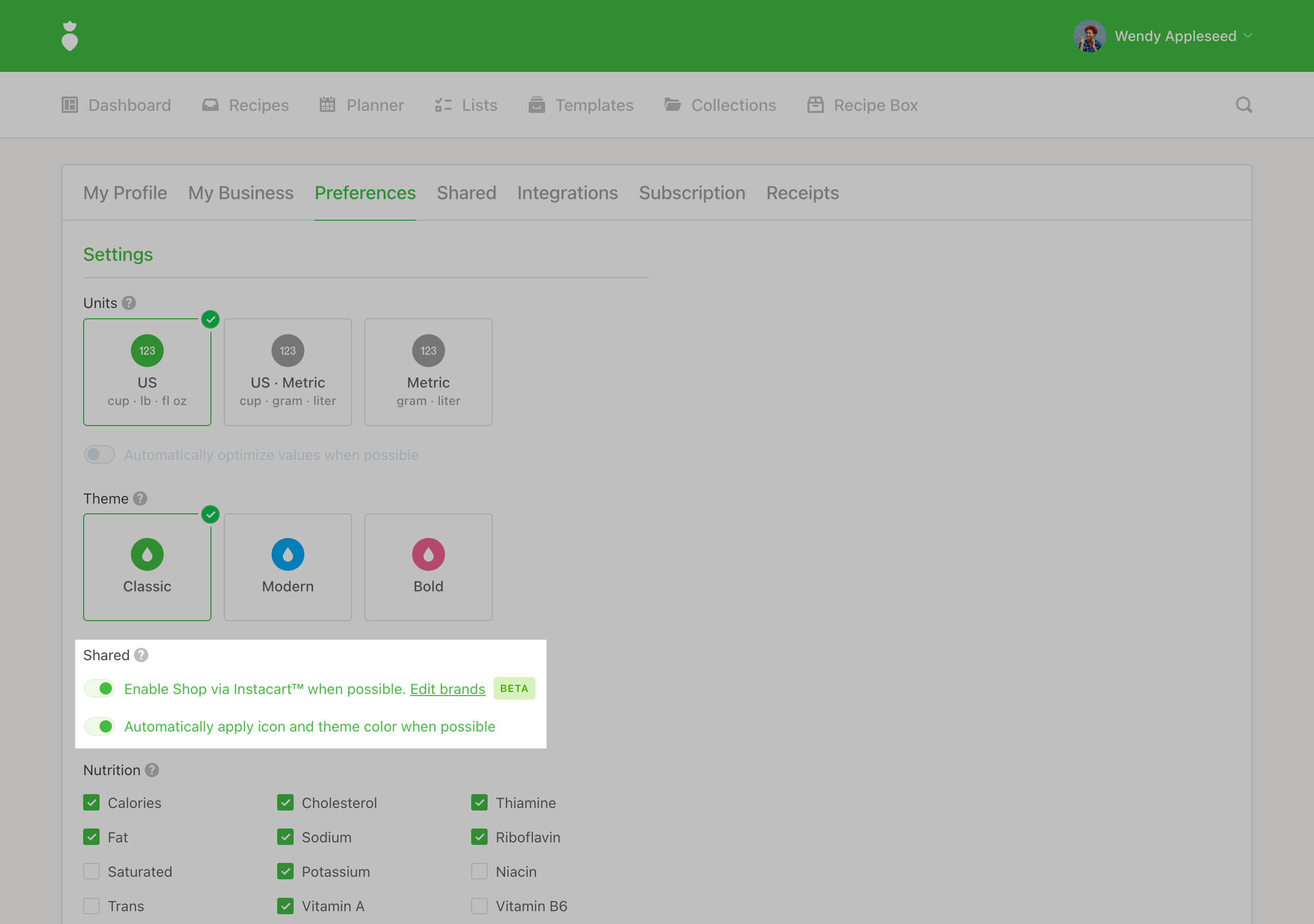The image size is (1314, 924).
Task: Uncheck the Cholesterol nutrition checkbox
Action: pos(285,803)
